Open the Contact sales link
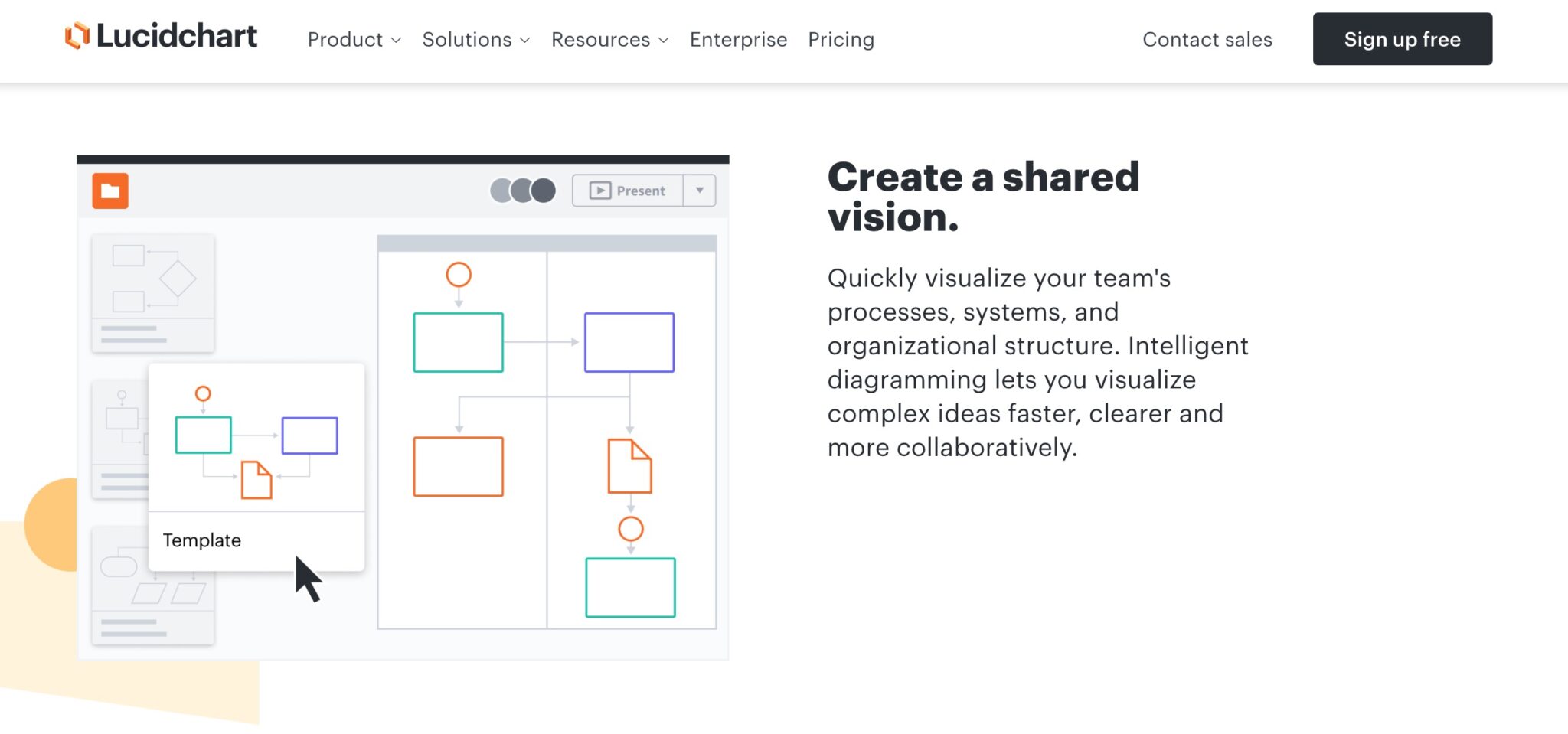This screenshot has height=734, width=1568. tap(1207, 40)
